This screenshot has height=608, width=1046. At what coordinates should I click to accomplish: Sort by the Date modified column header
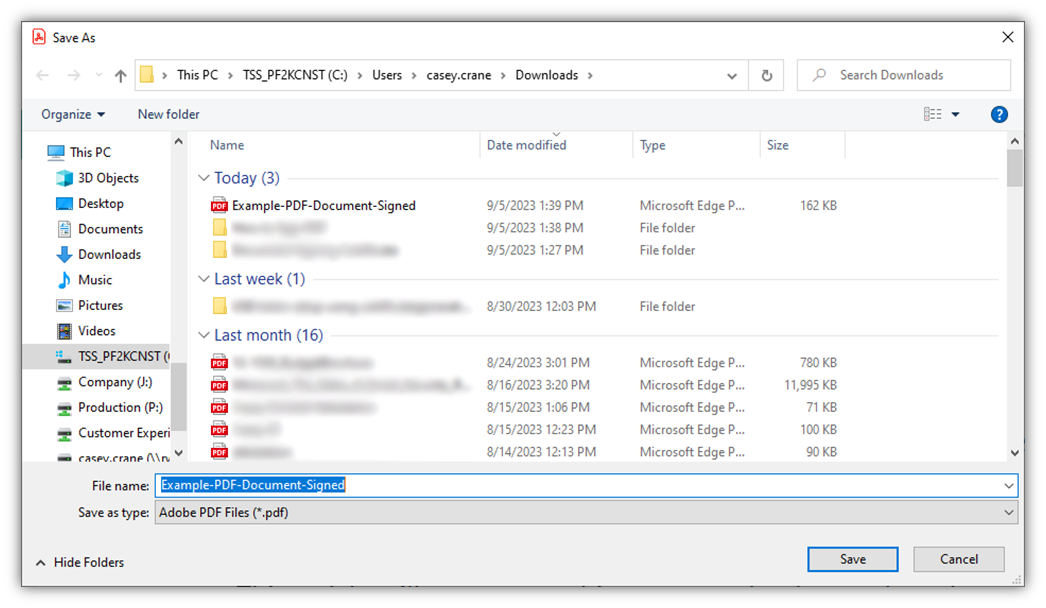pyautogui.click(x=526, y=146)
